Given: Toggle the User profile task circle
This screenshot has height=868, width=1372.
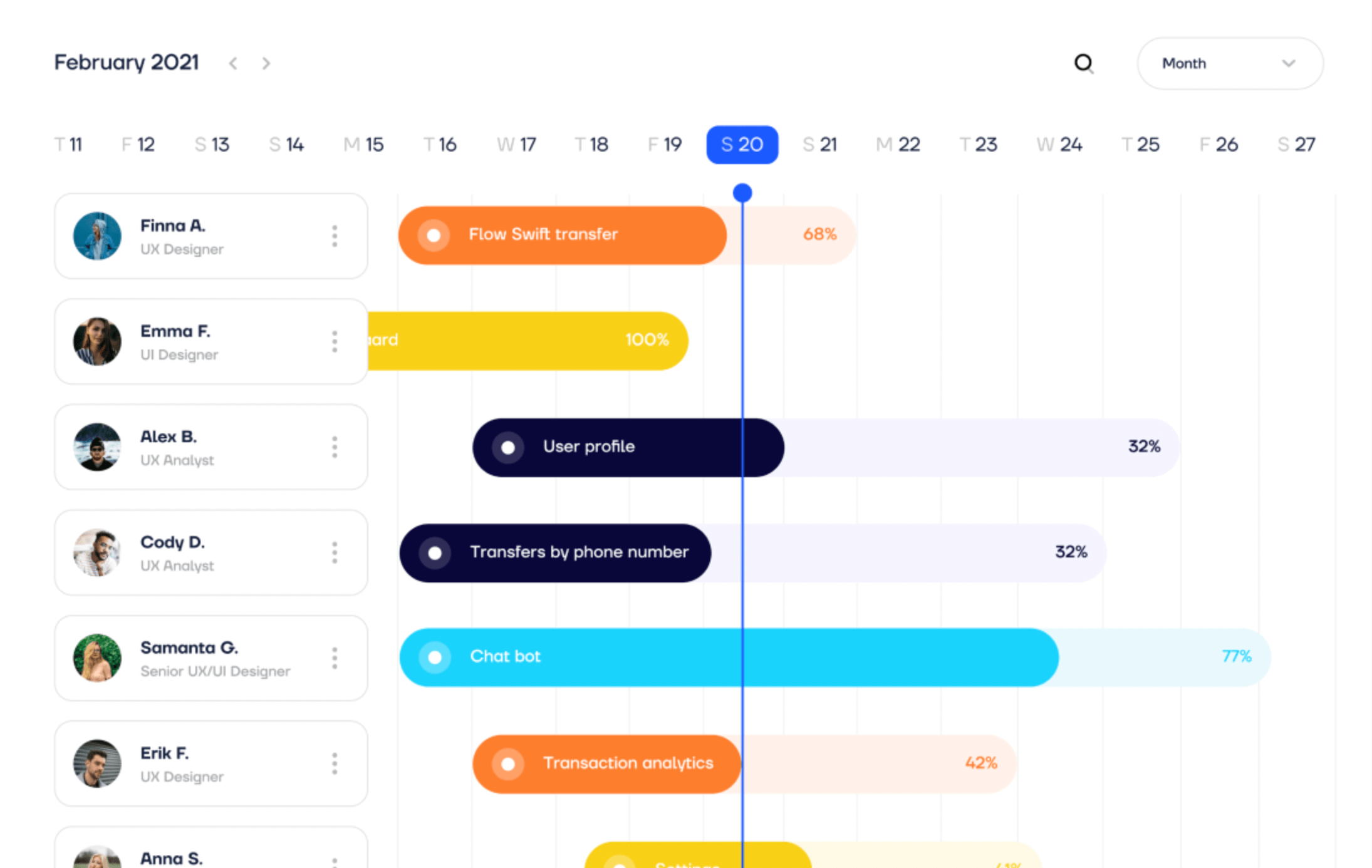Looking at the screenshot, I should [x=508, y=447].
